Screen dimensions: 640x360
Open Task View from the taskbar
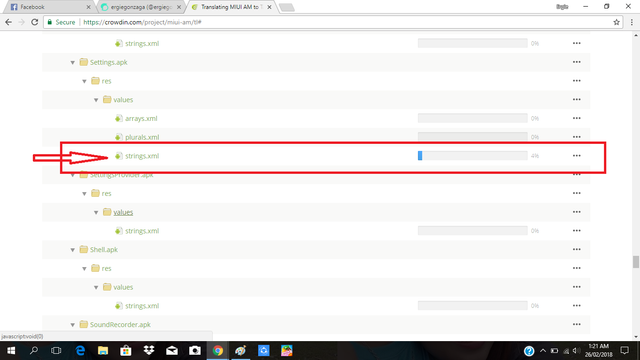tap(56, 351)
